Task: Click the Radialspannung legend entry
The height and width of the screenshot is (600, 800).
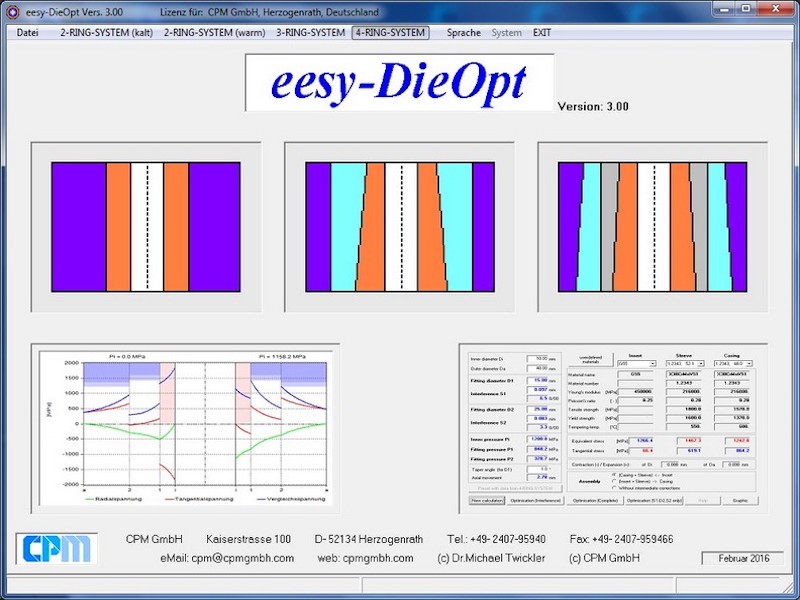Action: click(114, 499)
